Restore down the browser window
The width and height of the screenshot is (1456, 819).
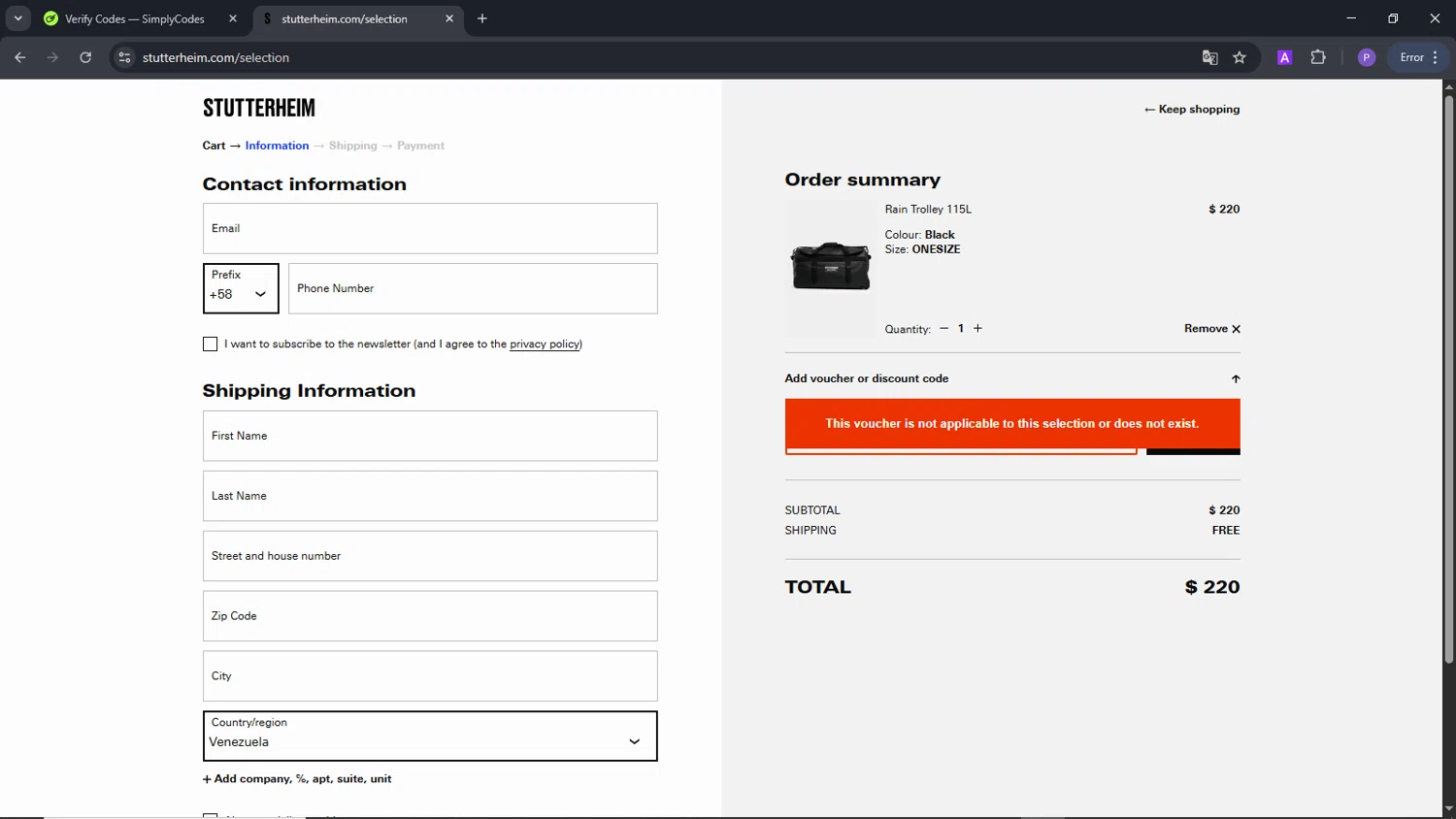click(1393, 18)
